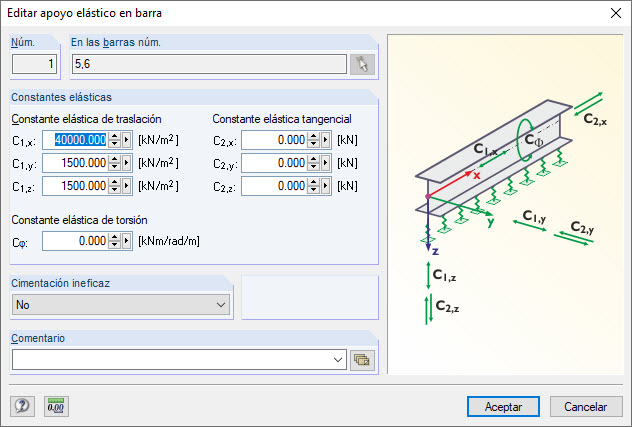Click the comment library icon button
The image size is (632, 427).
(362, 359)
